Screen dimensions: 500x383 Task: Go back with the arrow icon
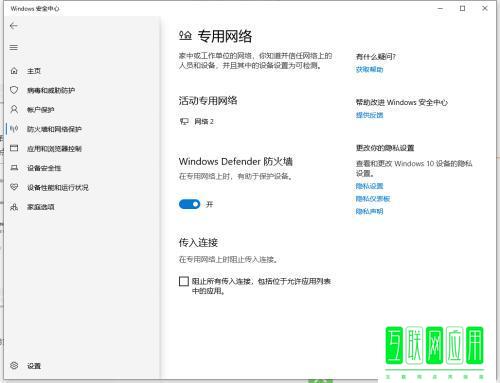14,26
